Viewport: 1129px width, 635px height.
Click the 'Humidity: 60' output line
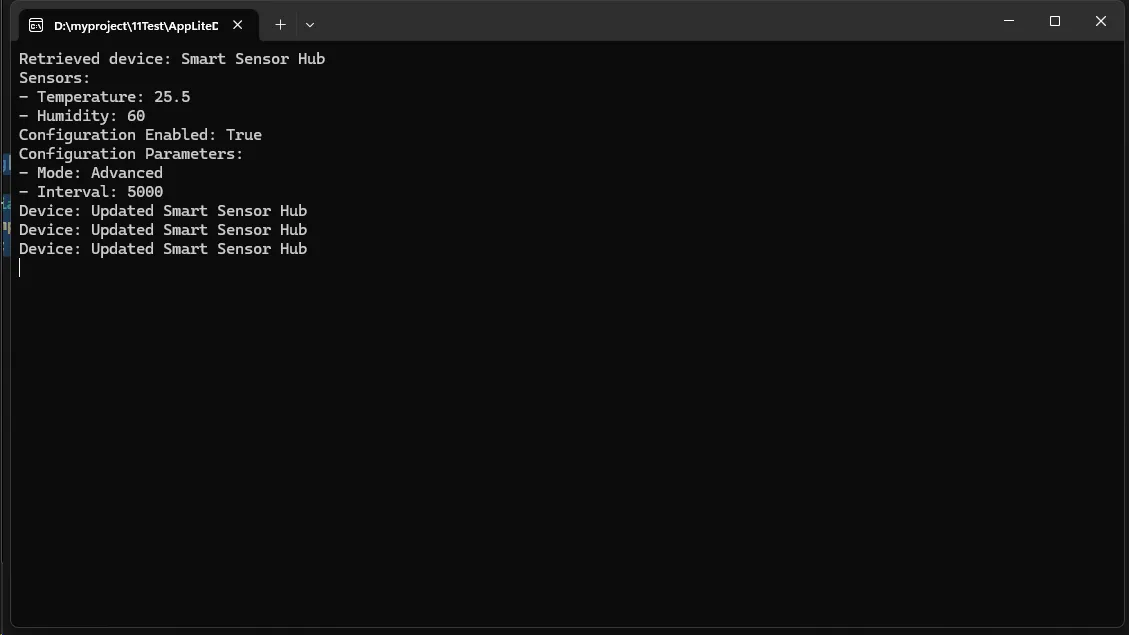[x=82, y=116]
